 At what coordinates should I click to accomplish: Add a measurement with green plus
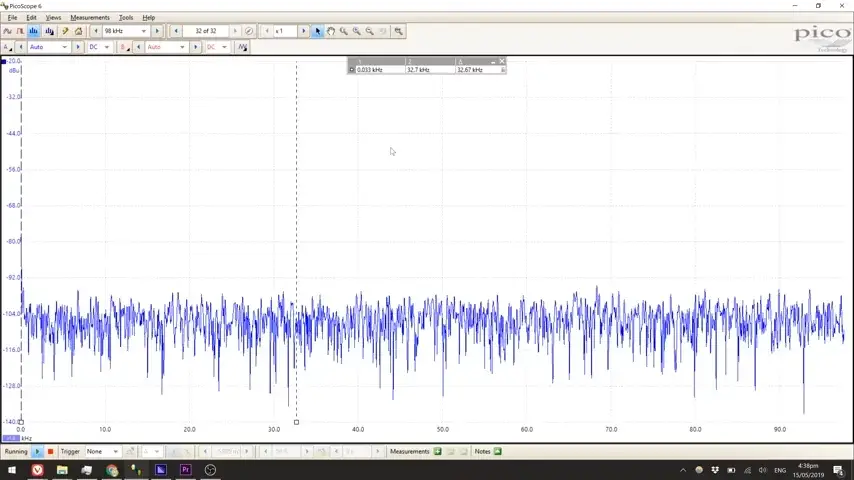(x=437, y=451)
